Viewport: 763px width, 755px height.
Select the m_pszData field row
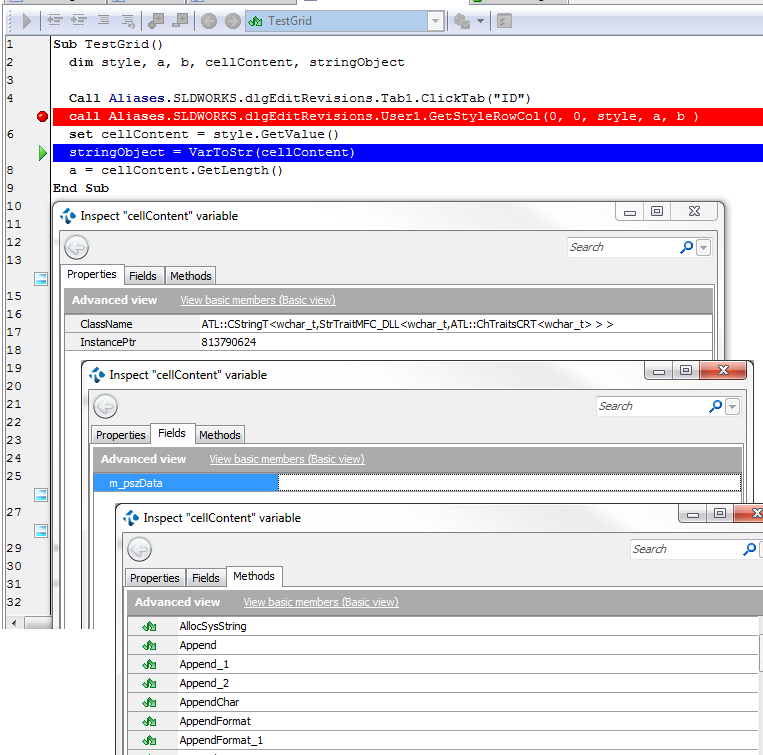click(186, 483)
